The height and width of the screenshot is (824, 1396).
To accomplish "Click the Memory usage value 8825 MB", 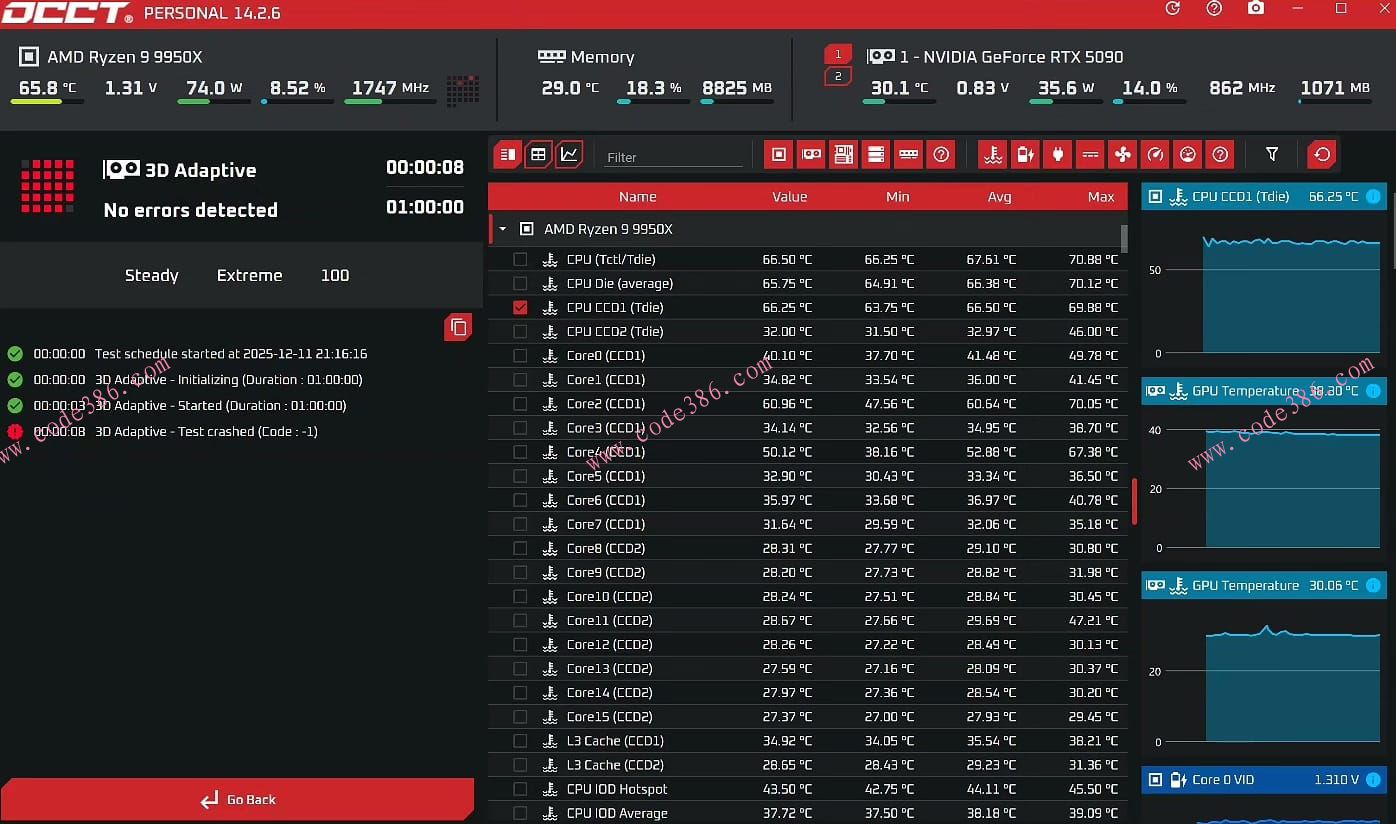I will 737,88.
